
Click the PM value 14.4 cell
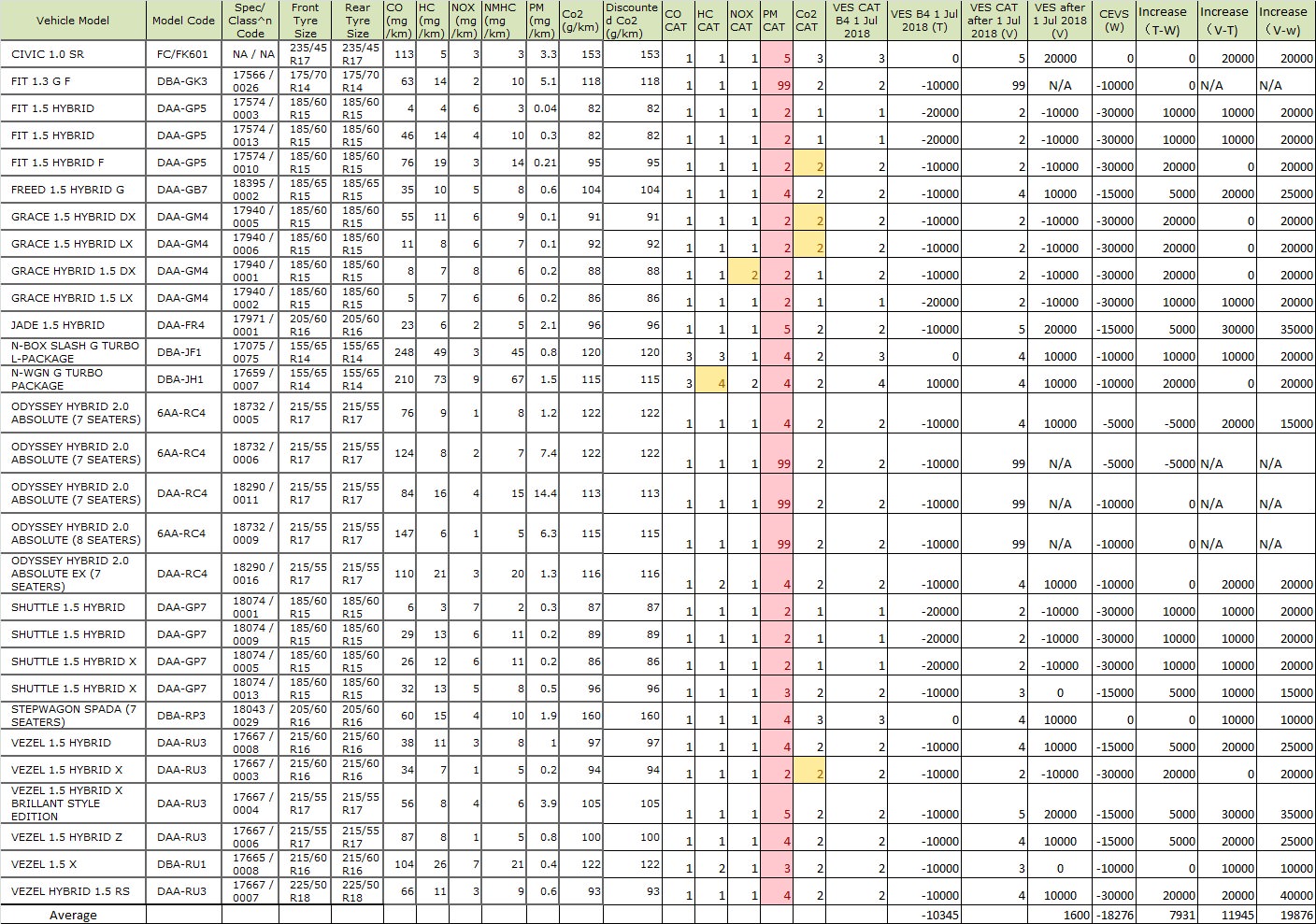pos(544,493)
